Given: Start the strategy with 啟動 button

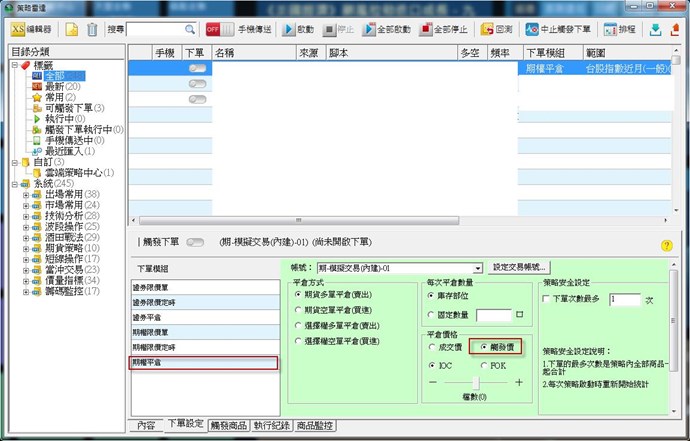Looking at the screenshot, I should (x=300, y=29).
